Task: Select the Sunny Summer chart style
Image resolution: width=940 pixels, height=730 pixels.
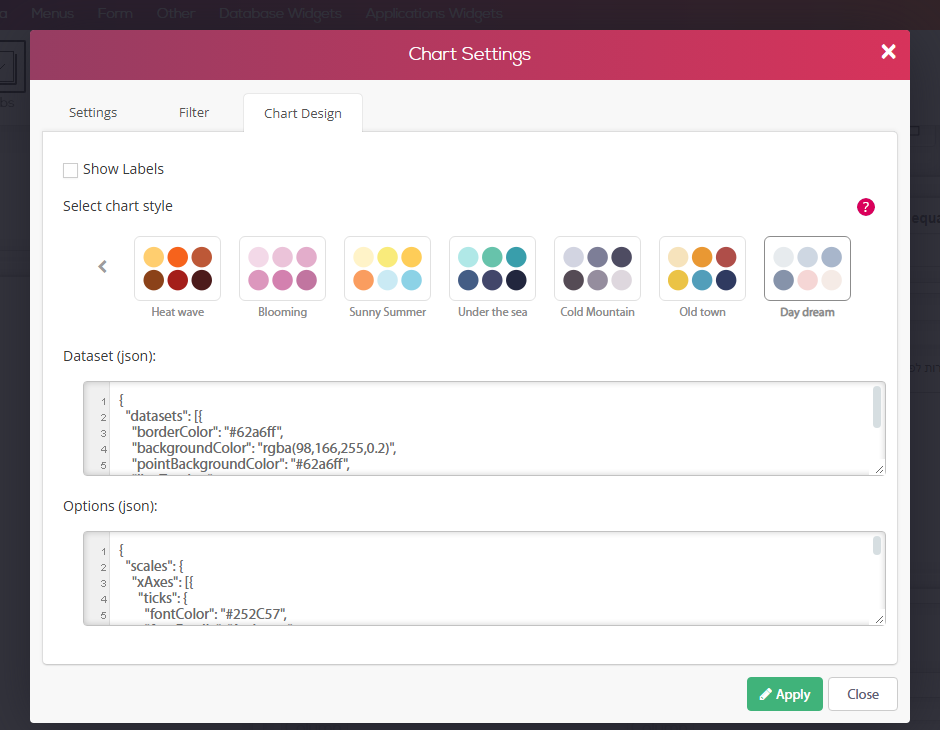Action: [x=387, y=269]
